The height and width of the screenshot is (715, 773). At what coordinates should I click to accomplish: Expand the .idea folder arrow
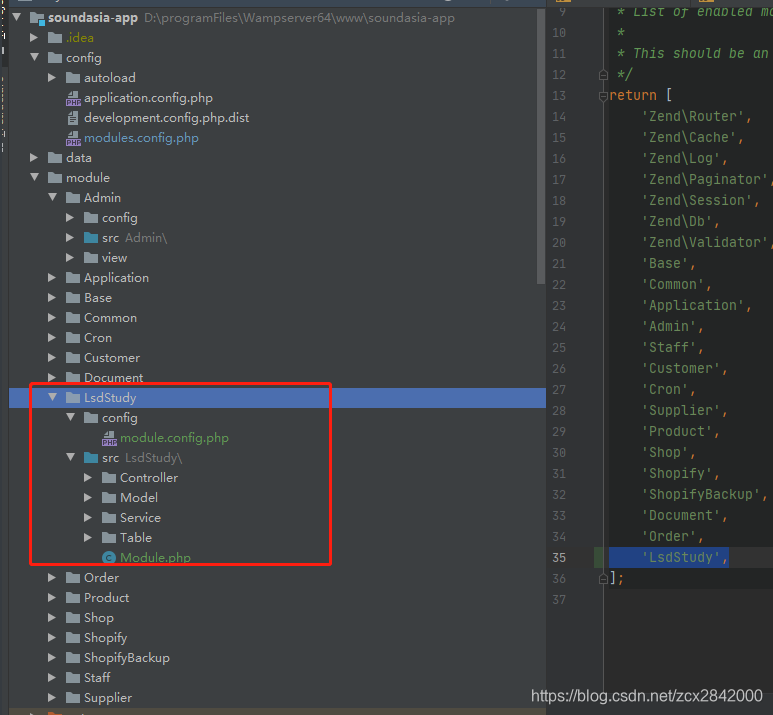tap(34, 37)
